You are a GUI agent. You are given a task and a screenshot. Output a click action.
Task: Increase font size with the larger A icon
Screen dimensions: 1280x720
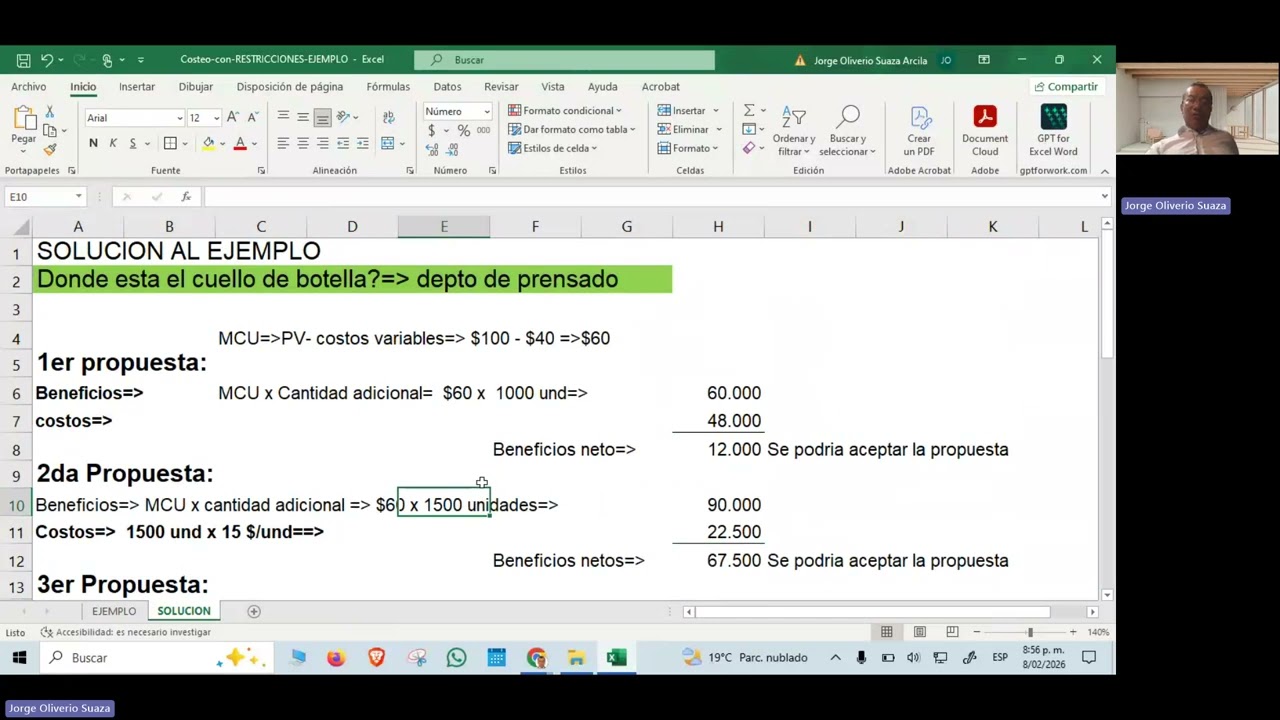pyautogui.click(x=233, y=117)
